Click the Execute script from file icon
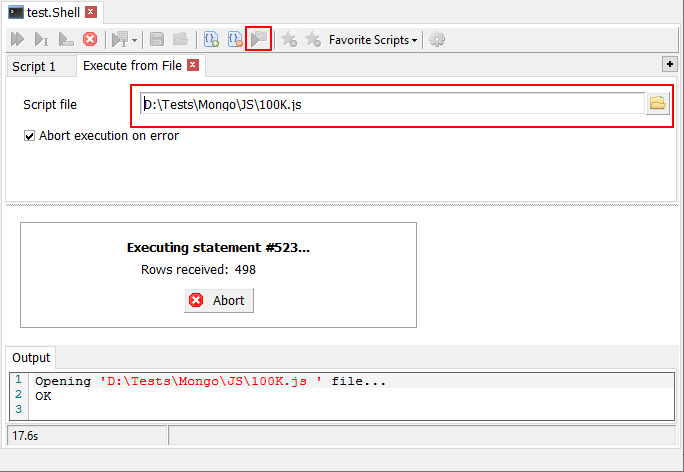The width and height of the screenshot is (684, 472). (x=259, y=40)
